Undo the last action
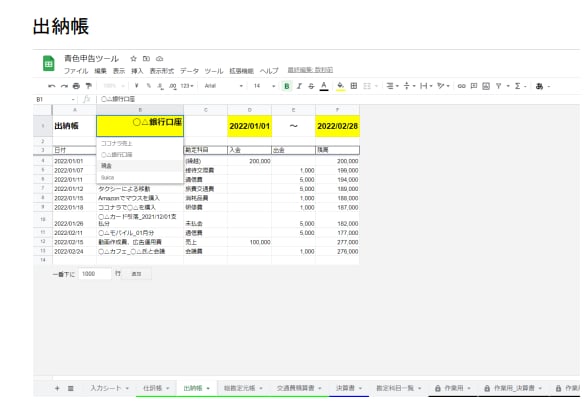 [52, 86]
